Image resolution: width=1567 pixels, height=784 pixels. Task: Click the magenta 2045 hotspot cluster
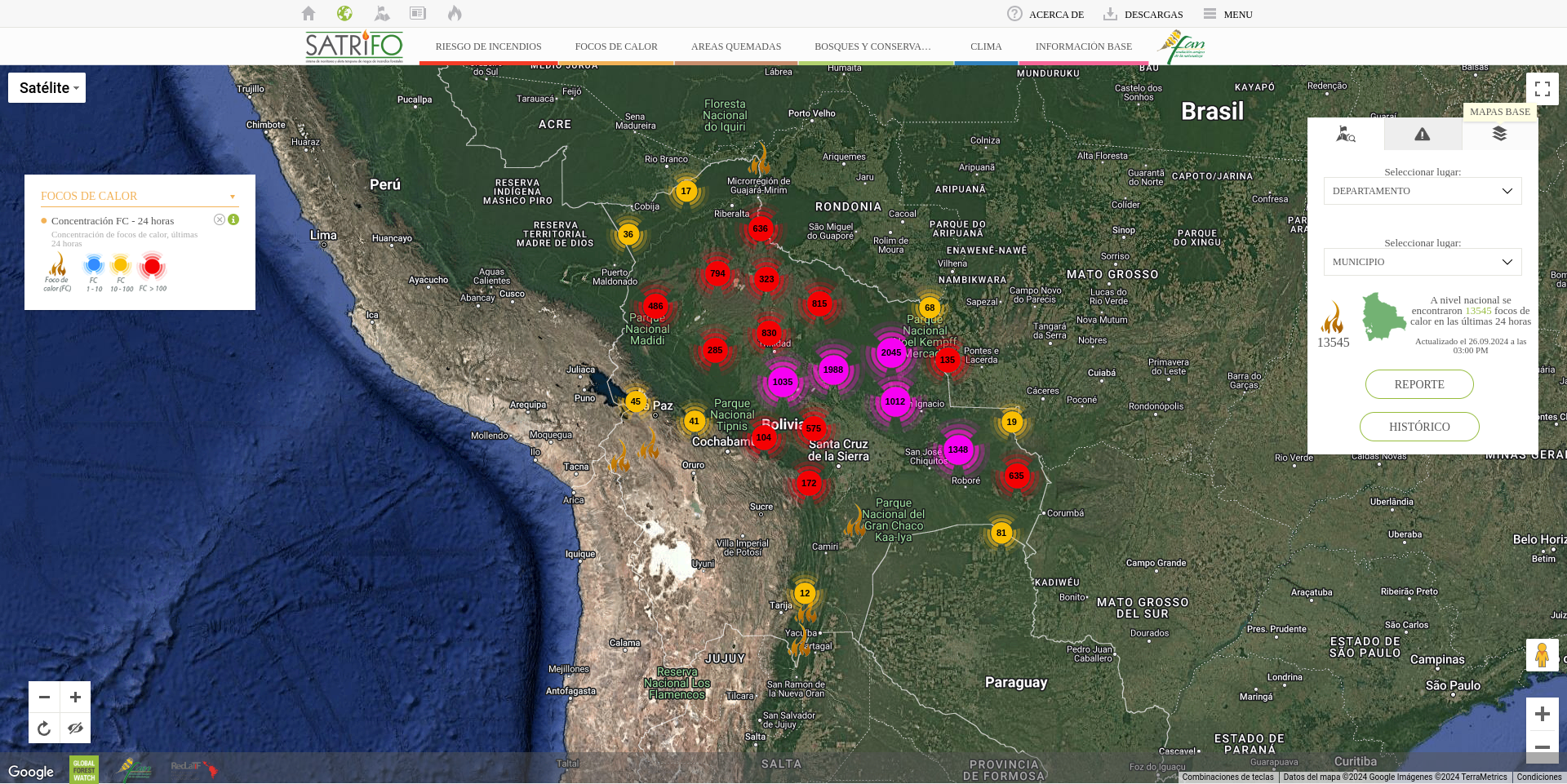891,352
